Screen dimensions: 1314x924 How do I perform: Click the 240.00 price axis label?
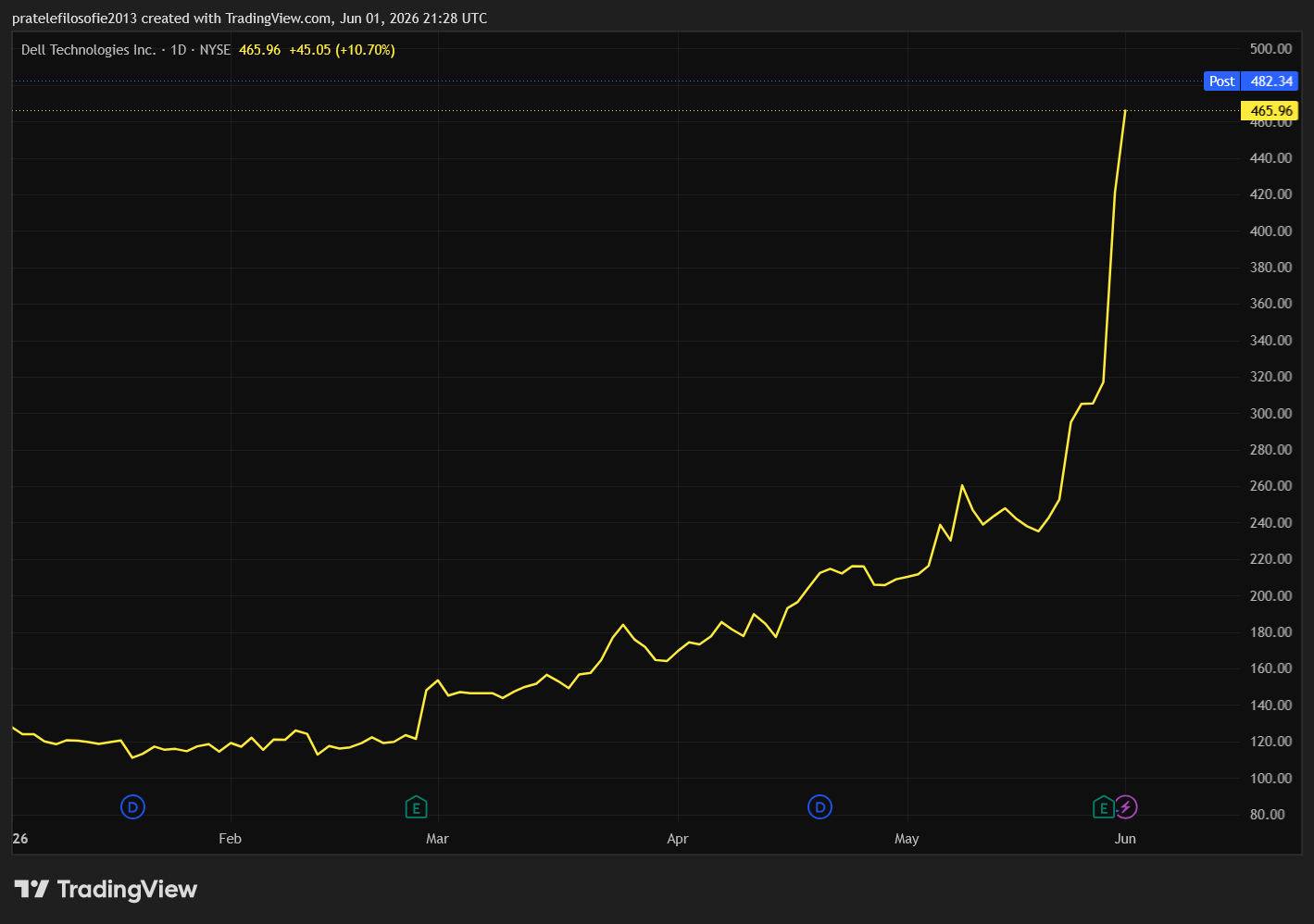(x=1270, y=523)
